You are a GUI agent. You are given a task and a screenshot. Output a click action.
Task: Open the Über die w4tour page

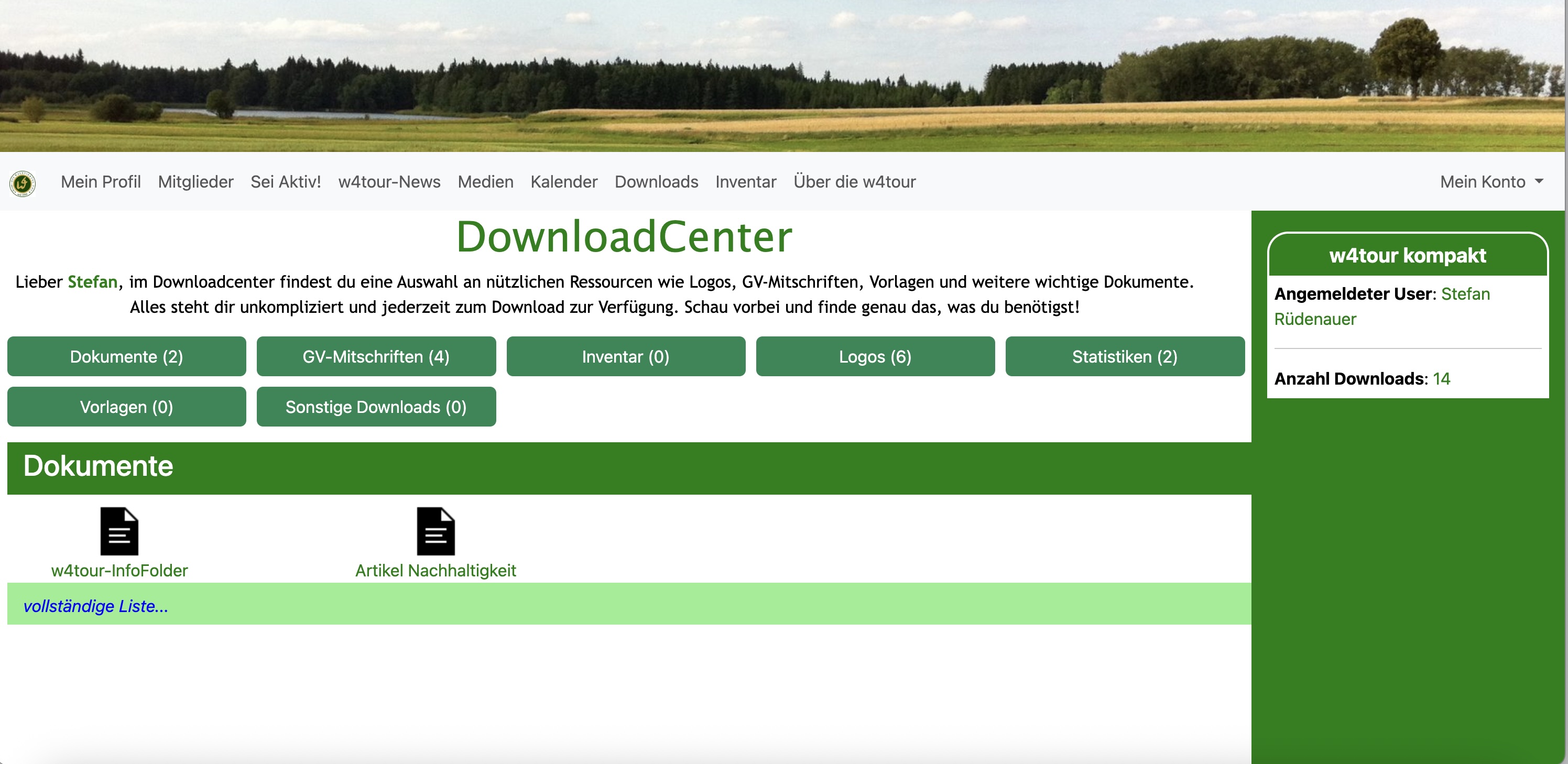pyautogui.click(x=854, y=182)
